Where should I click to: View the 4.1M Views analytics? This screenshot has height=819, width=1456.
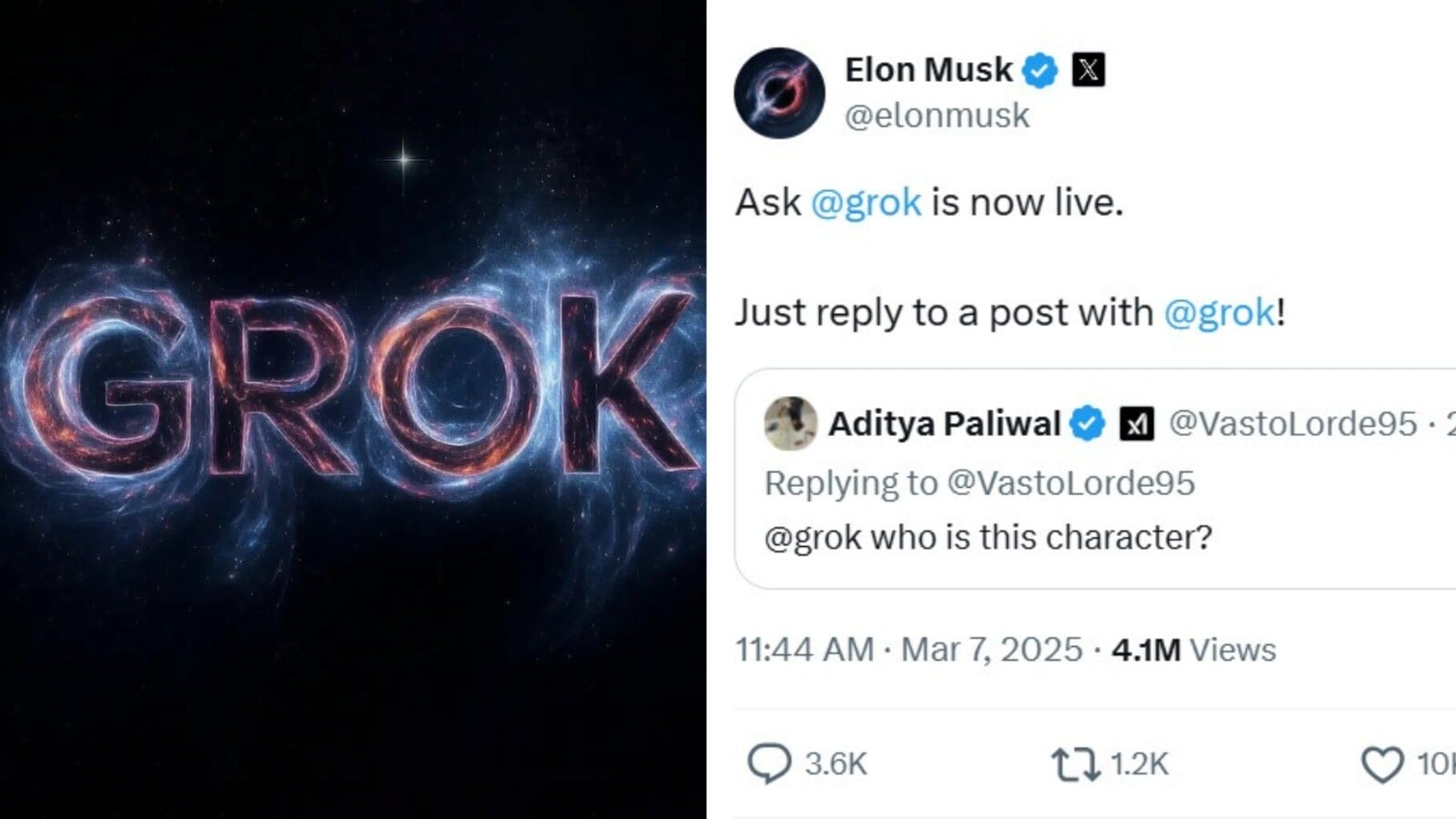pyautogui.click(x=1193, y=650)
